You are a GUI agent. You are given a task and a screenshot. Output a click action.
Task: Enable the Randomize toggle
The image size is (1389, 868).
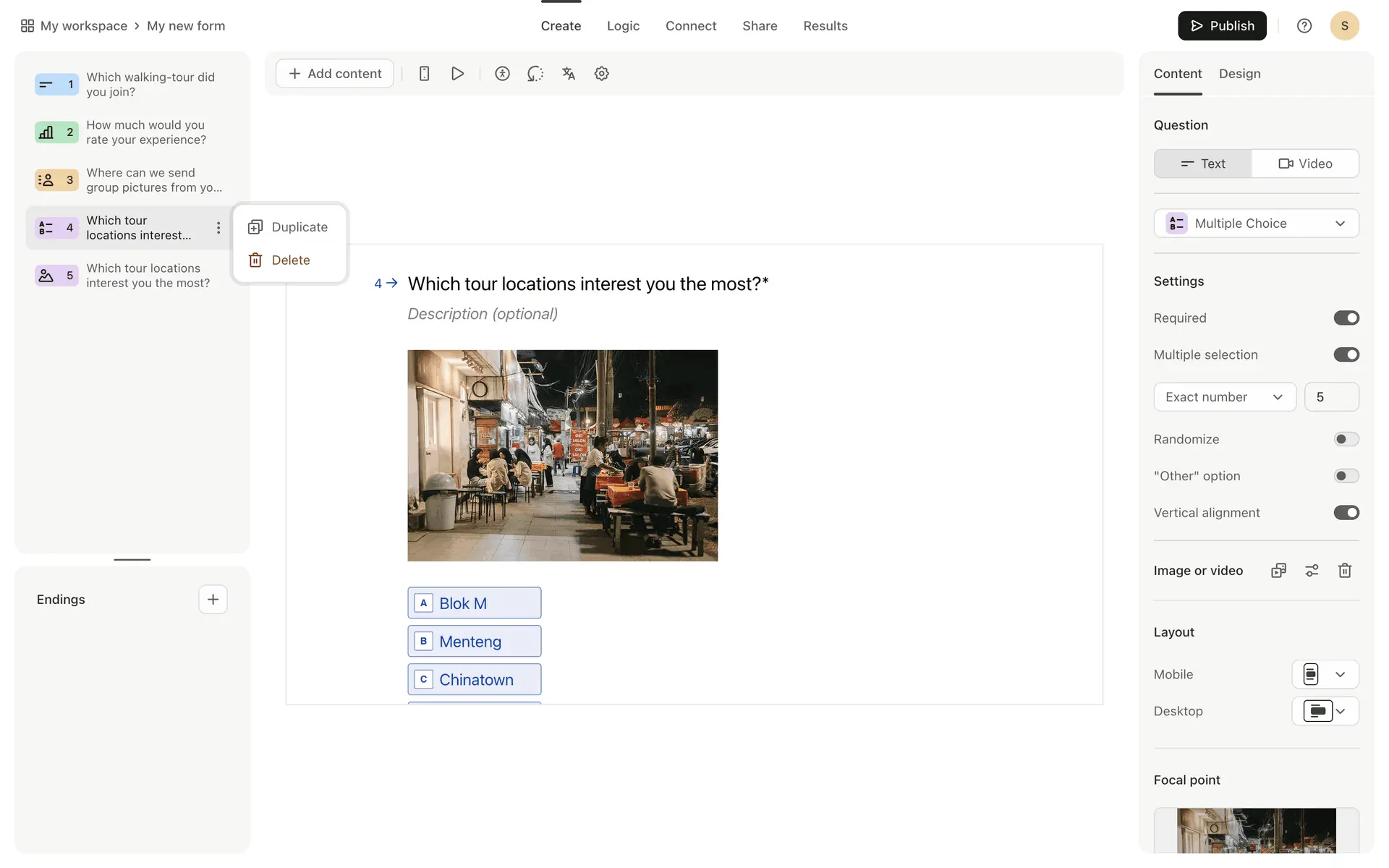tap(1346, 439)
